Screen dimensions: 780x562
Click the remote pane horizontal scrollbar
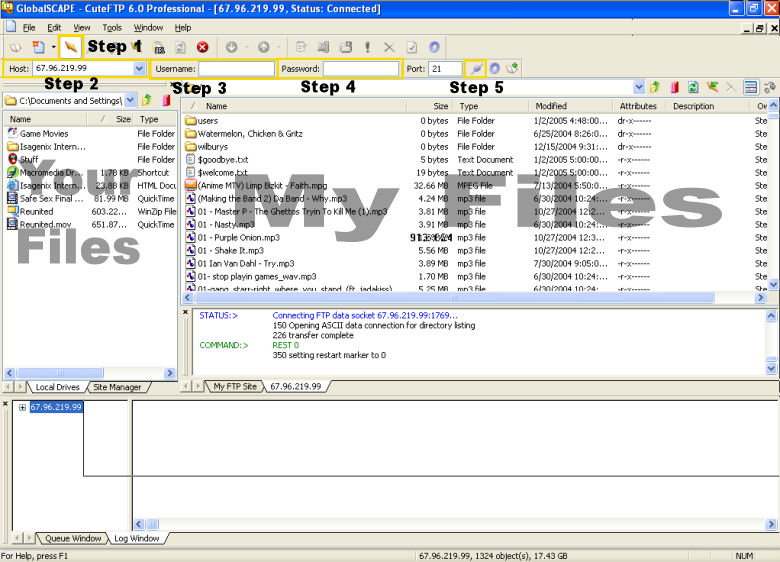454,298
